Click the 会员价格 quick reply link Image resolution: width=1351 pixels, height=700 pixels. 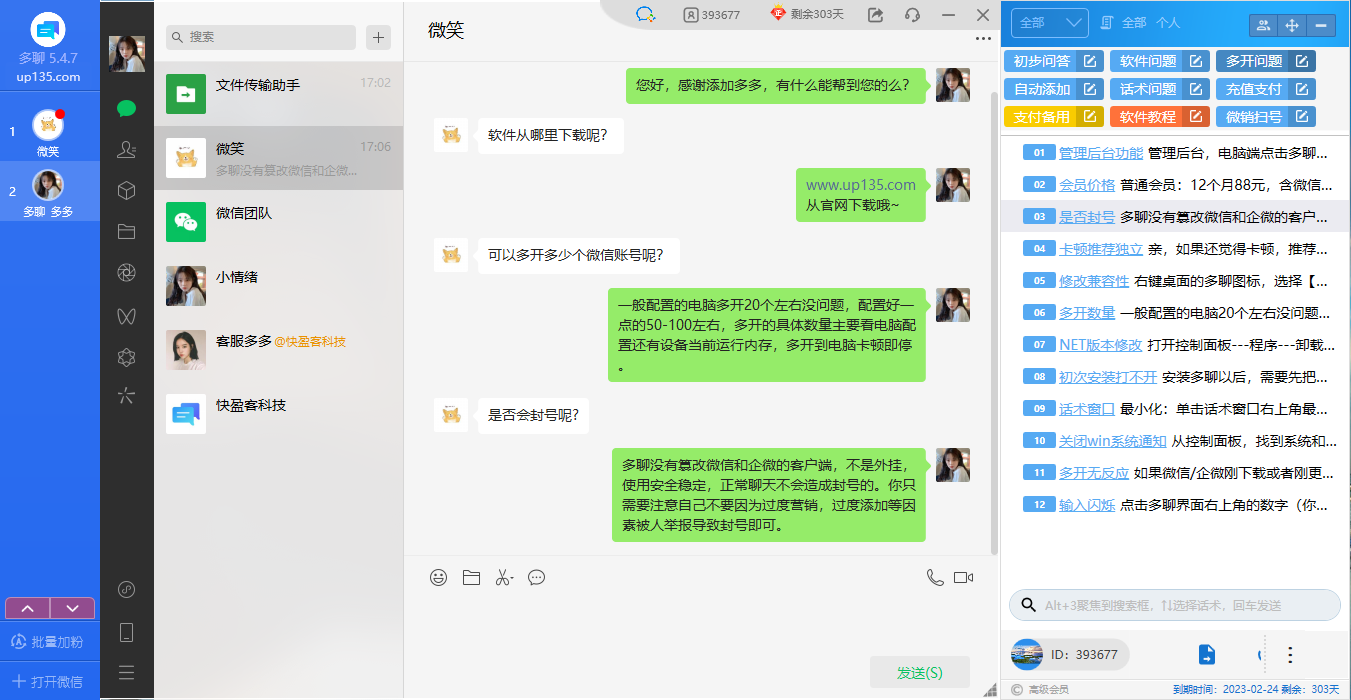pos(1086,185)
